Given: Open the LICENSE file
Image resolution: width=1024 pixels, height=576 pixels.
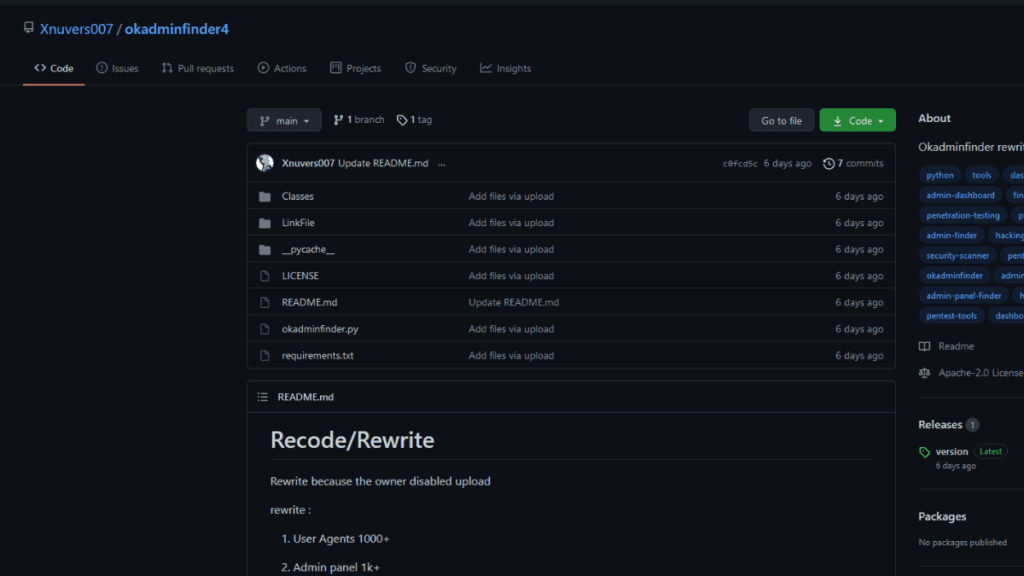Looking at the screenshot, I should coord(300,276).
